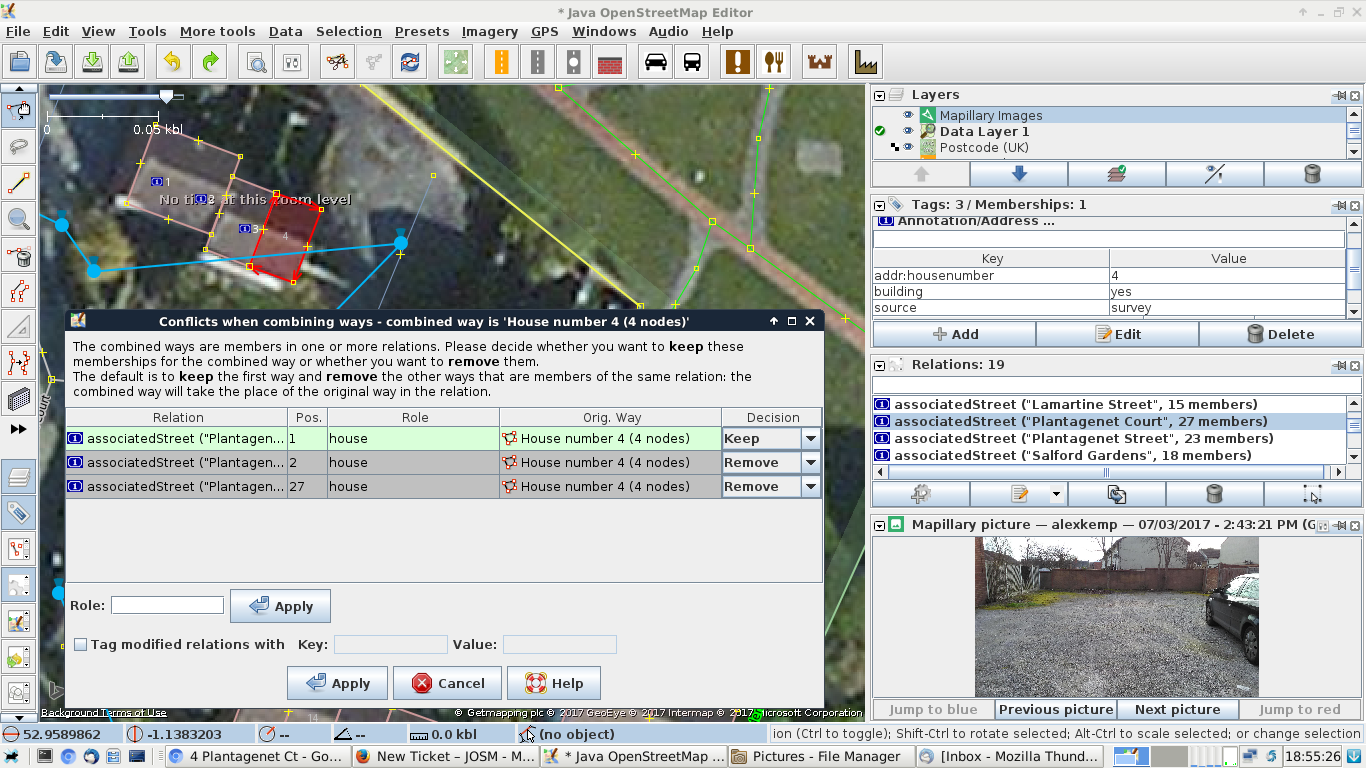This screenshot has width=1366, height=768.
Task: Collapse the Layers panel
Action: [880, 96]
